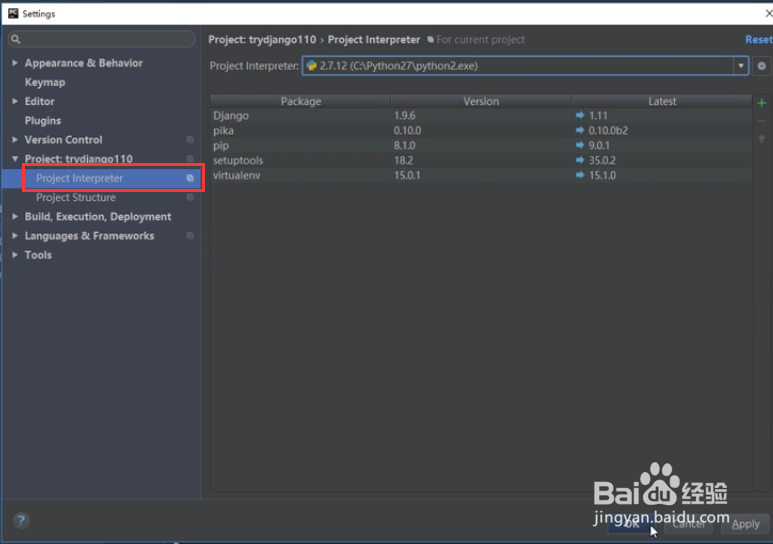Open Version Control settings page
773x544 pixels.
(64, 140)
